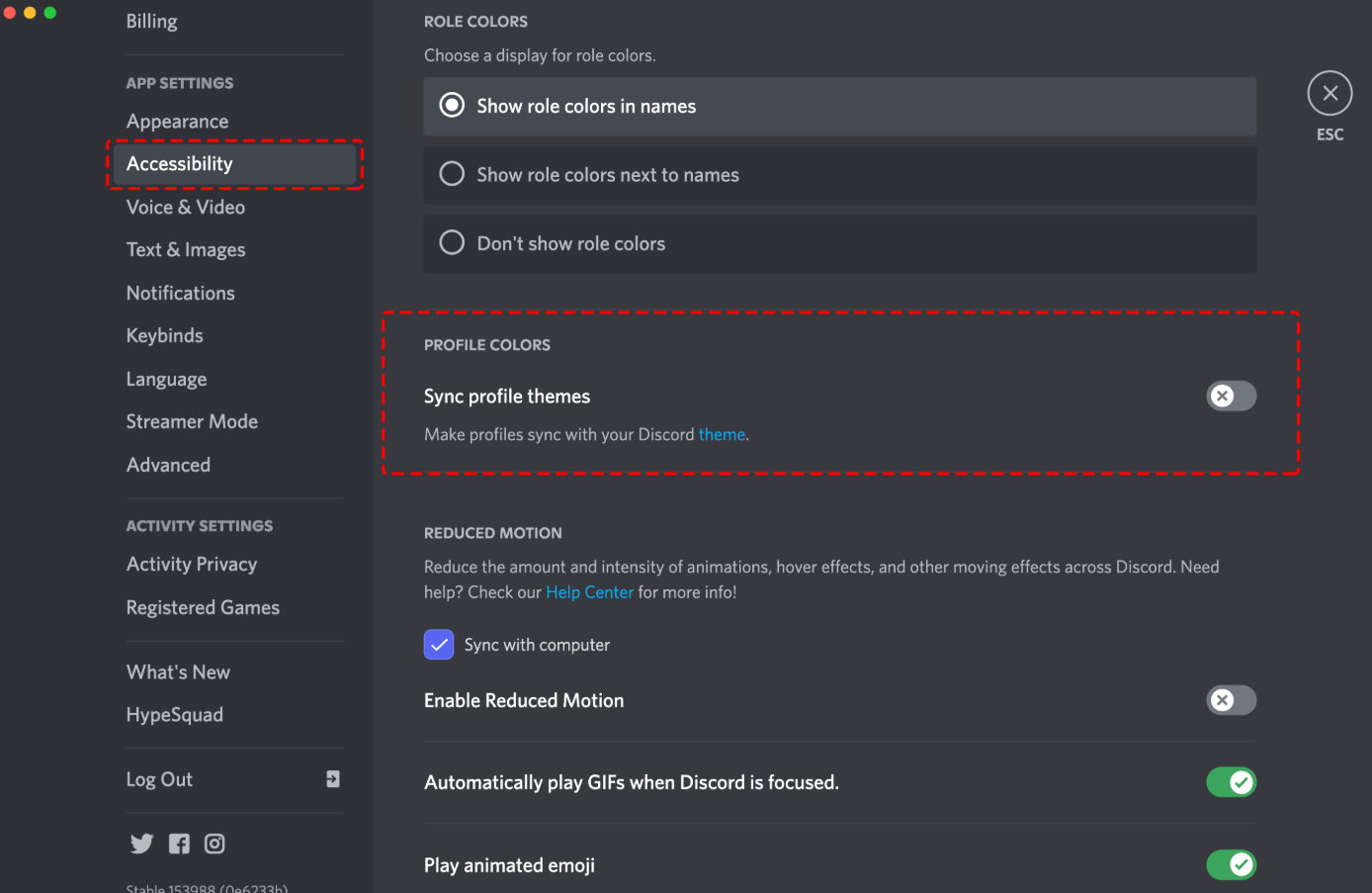
Task: Turn off Play animated emoji toggle
Action: pyautogui.click(x=1231, y=865)
